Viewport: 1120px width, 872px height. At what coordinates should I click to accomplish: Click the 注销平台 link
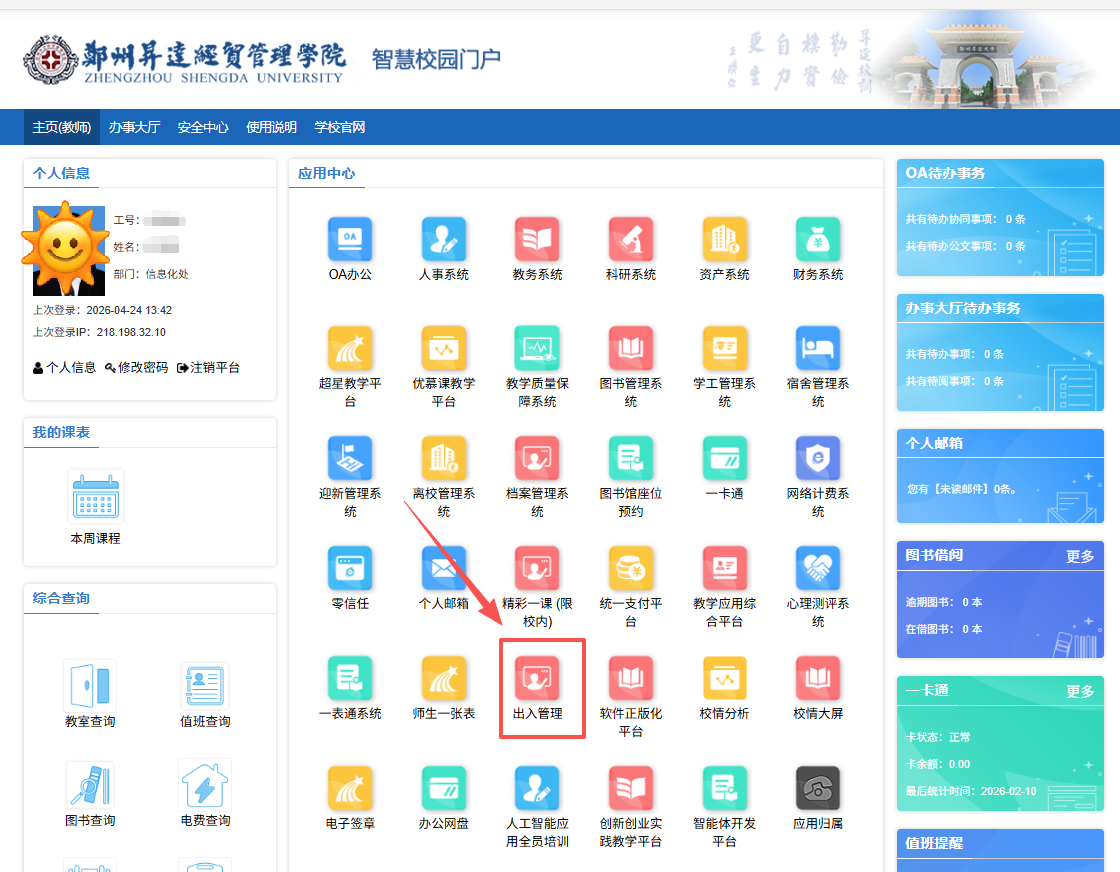(208, 368)
